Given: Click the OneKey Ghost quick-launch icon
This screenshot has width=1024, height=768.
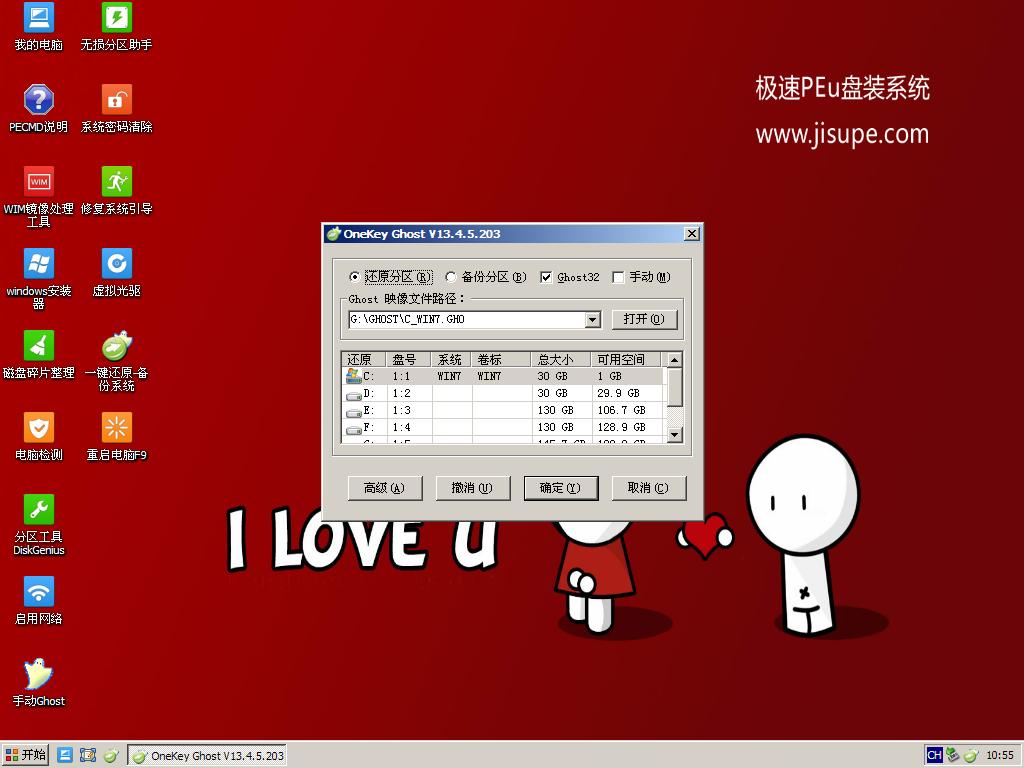Looking at the screenshot, I should coord(111,756).
